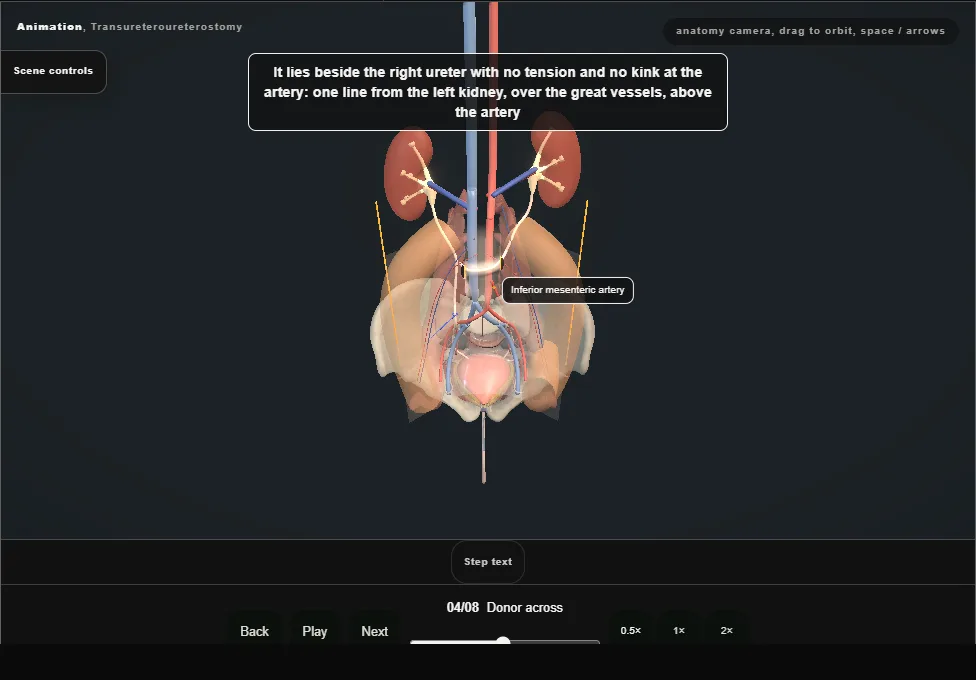The height and width of the screenshot is (680, 976).
Task: Click the Inferior mesenteric artery label
Action: pos(568,290)
